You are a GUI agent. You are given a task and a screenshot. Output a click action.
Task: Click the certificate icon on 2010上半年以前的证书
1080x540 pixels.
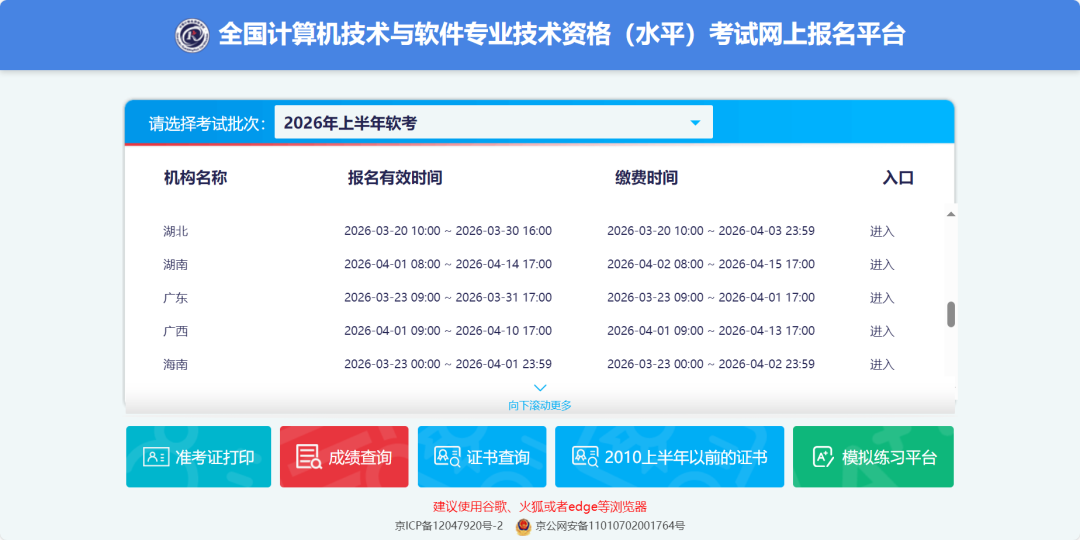click(x=585, y=457)
